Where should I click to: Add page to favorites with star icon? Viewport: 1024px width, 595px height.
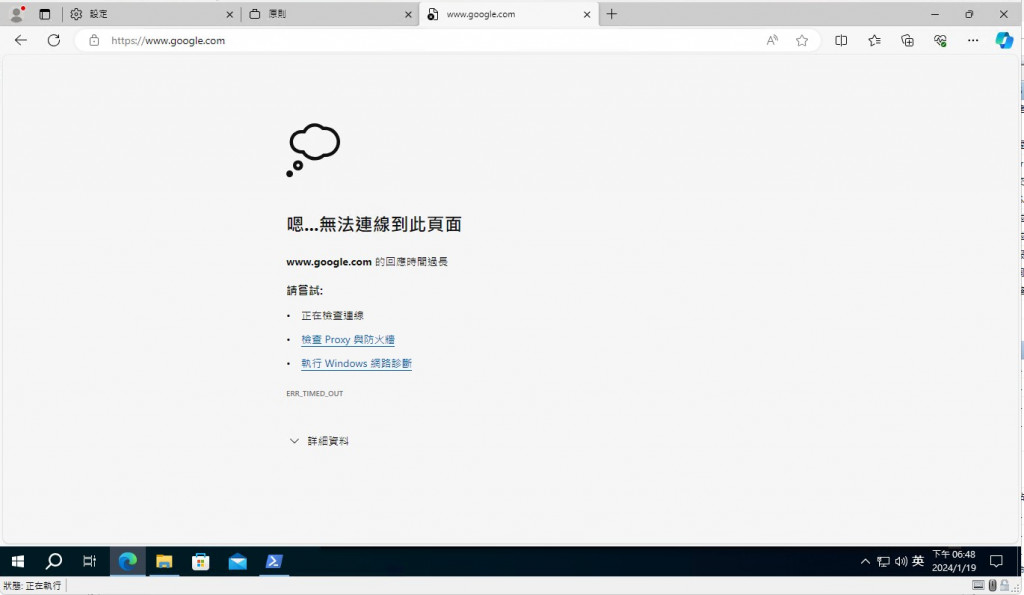click(x=802, y=40)
